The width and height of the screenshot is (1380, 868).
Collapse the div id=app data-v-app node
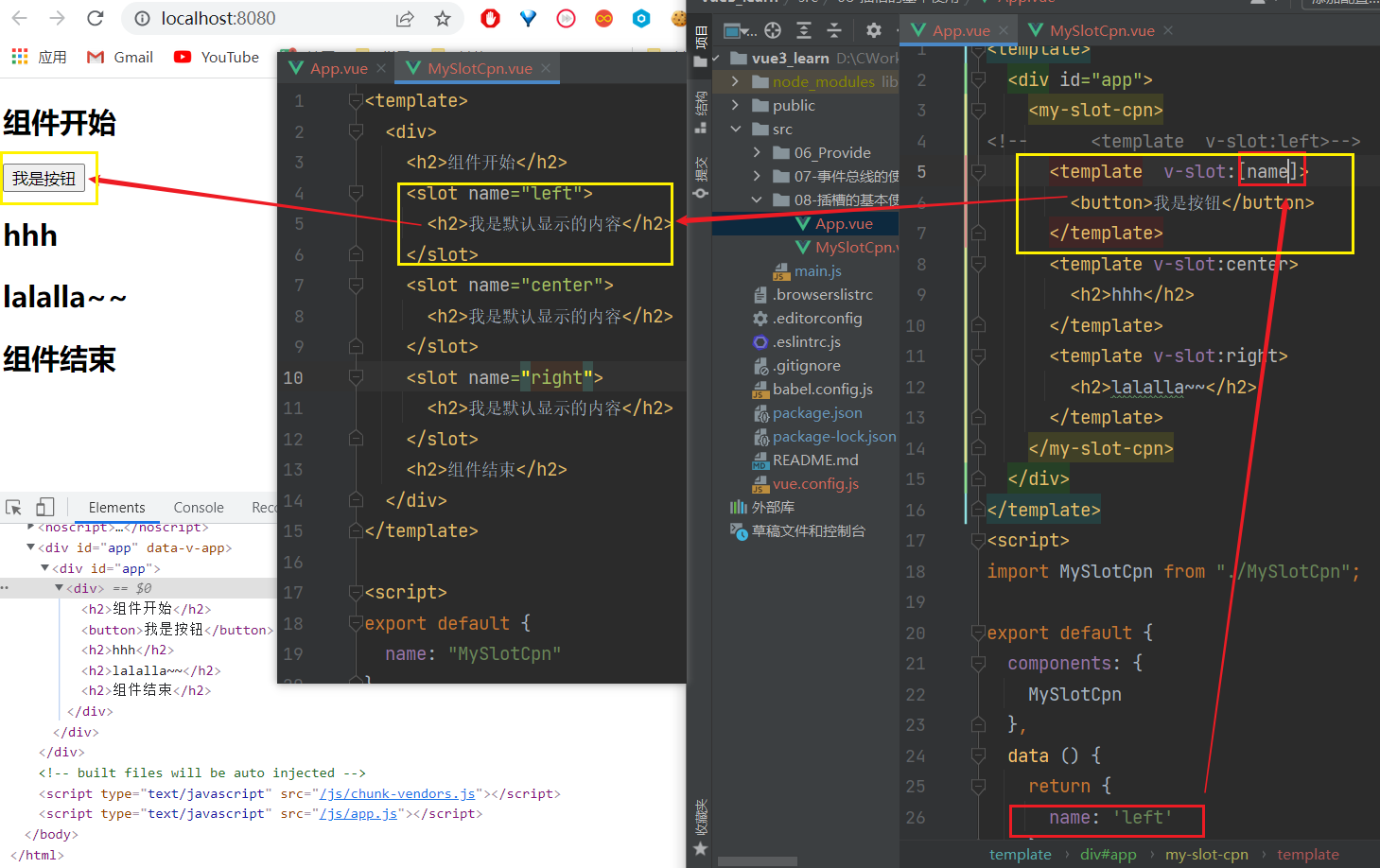(31, 547)
